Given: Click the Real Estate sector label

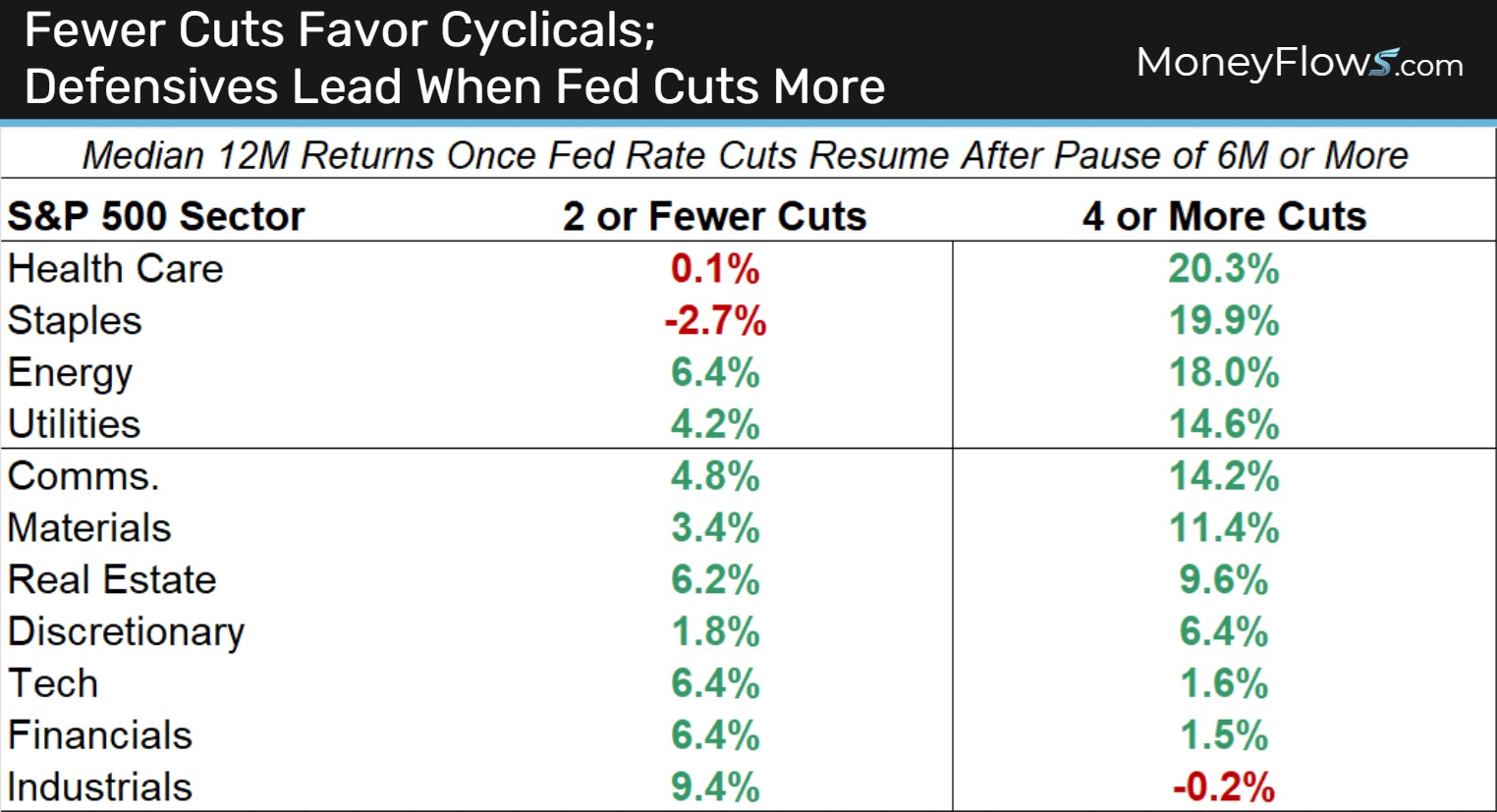Looking at the screenshot, I should tap(112, 580).
